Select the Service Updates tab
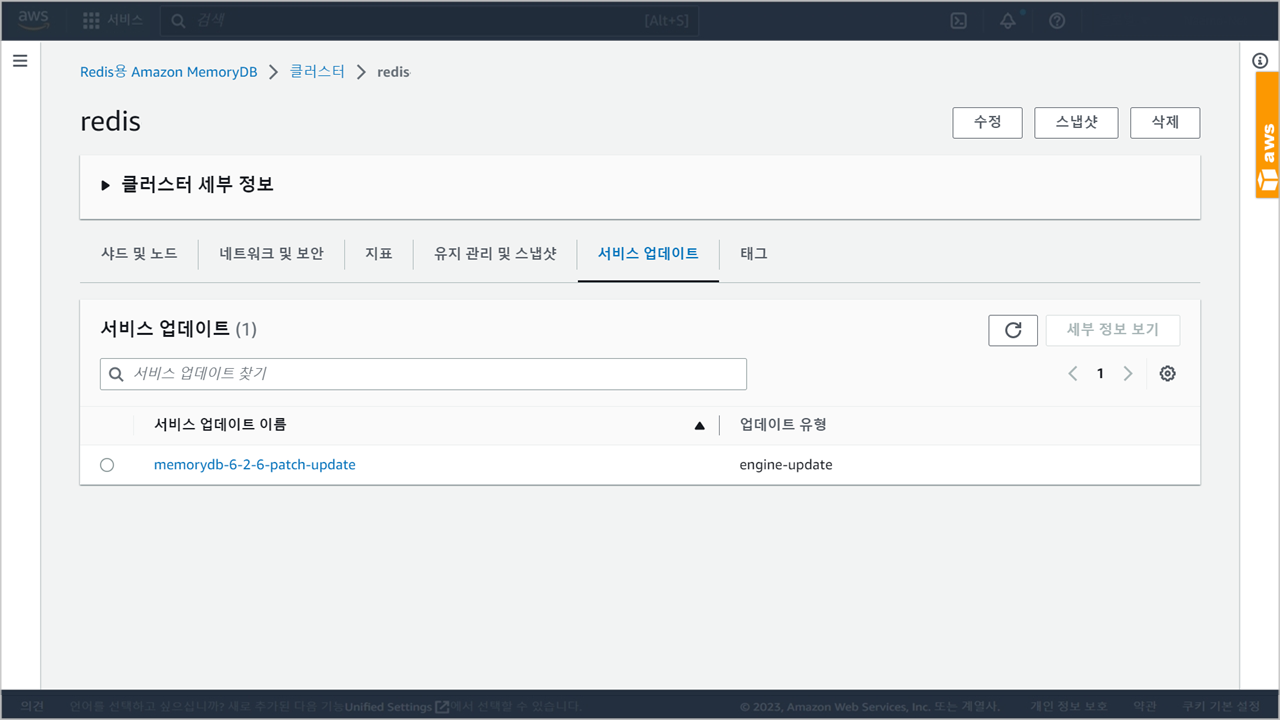 648,254
